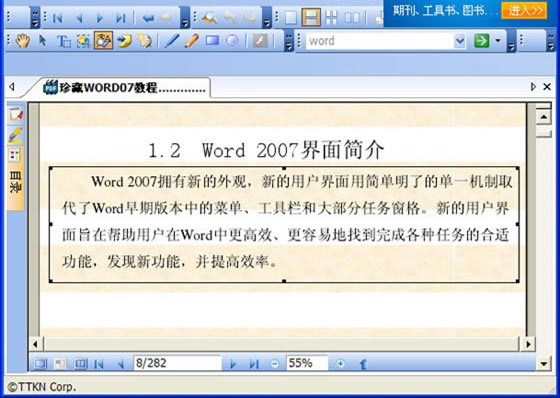This screenshot has height=398, width=560.
Task: Click the vertical scrollbar up arrow
Action: (544, 116)
